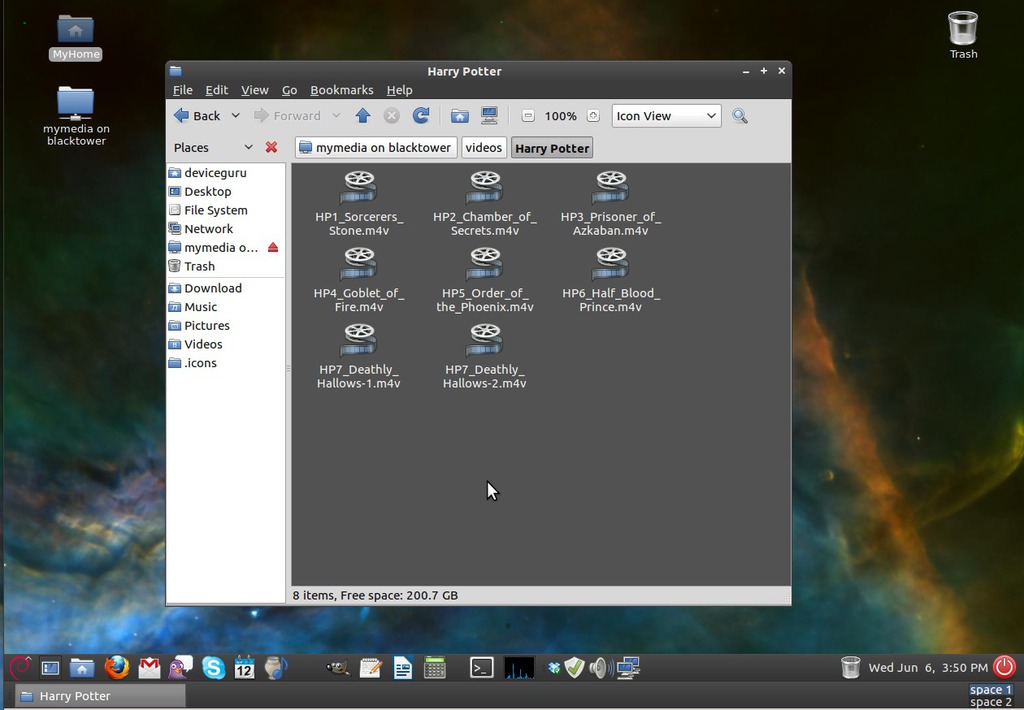The height and width of the screenshot is (710, 1024).
Task: Select HP5_Order_of_the_Phoenix.m4v video file
Action: [x=485, y=280]
